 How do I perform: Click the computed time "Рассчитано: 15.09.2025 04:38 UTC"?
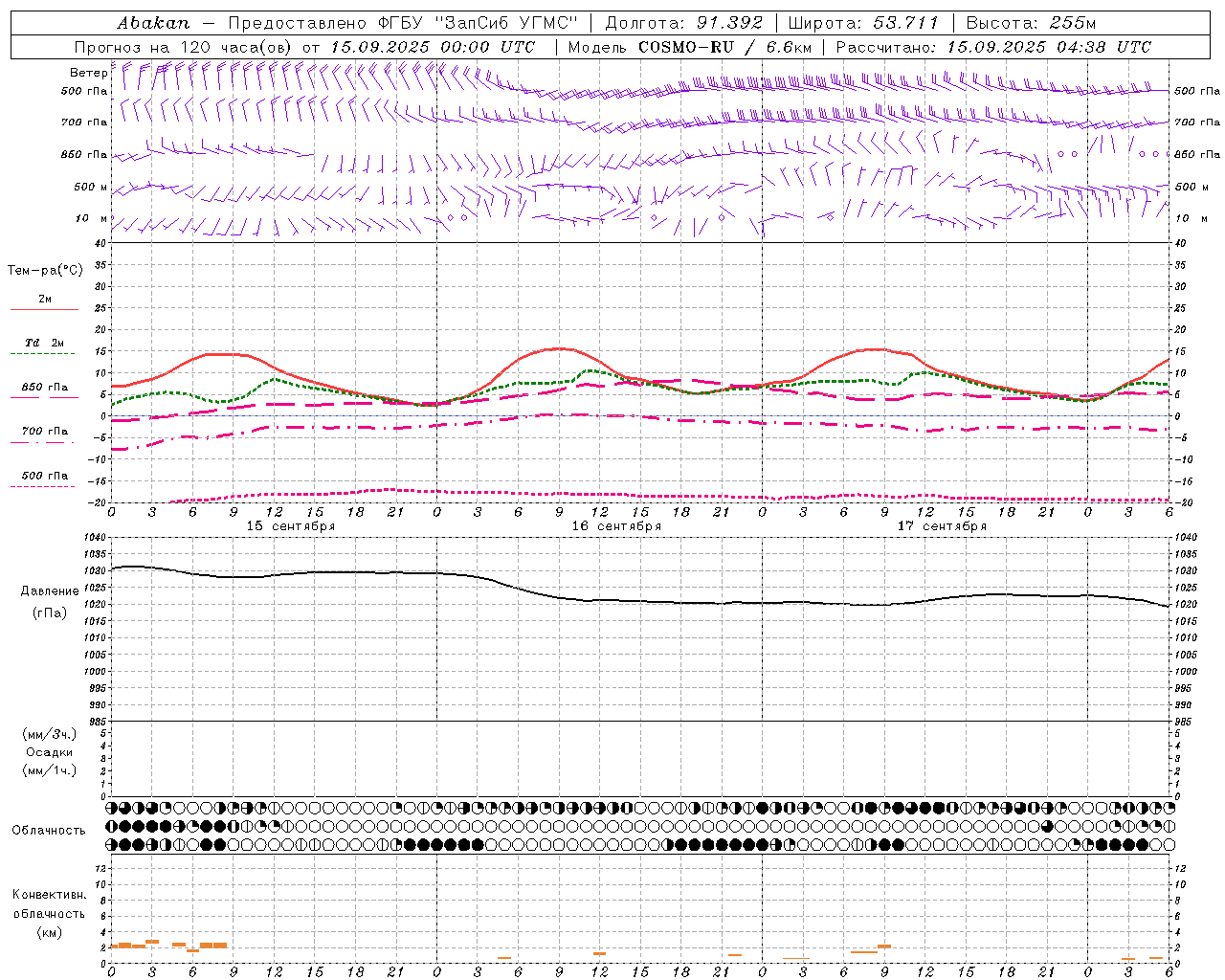(x=993, y=47)
